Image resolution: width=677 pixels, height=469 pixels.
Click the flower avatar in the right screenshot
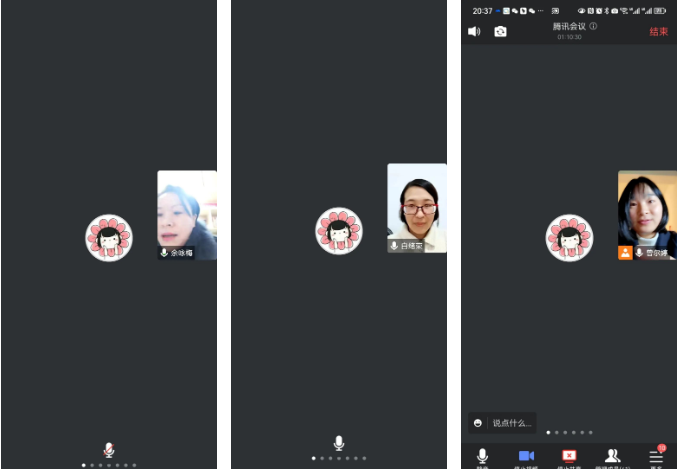coord(569,237)
